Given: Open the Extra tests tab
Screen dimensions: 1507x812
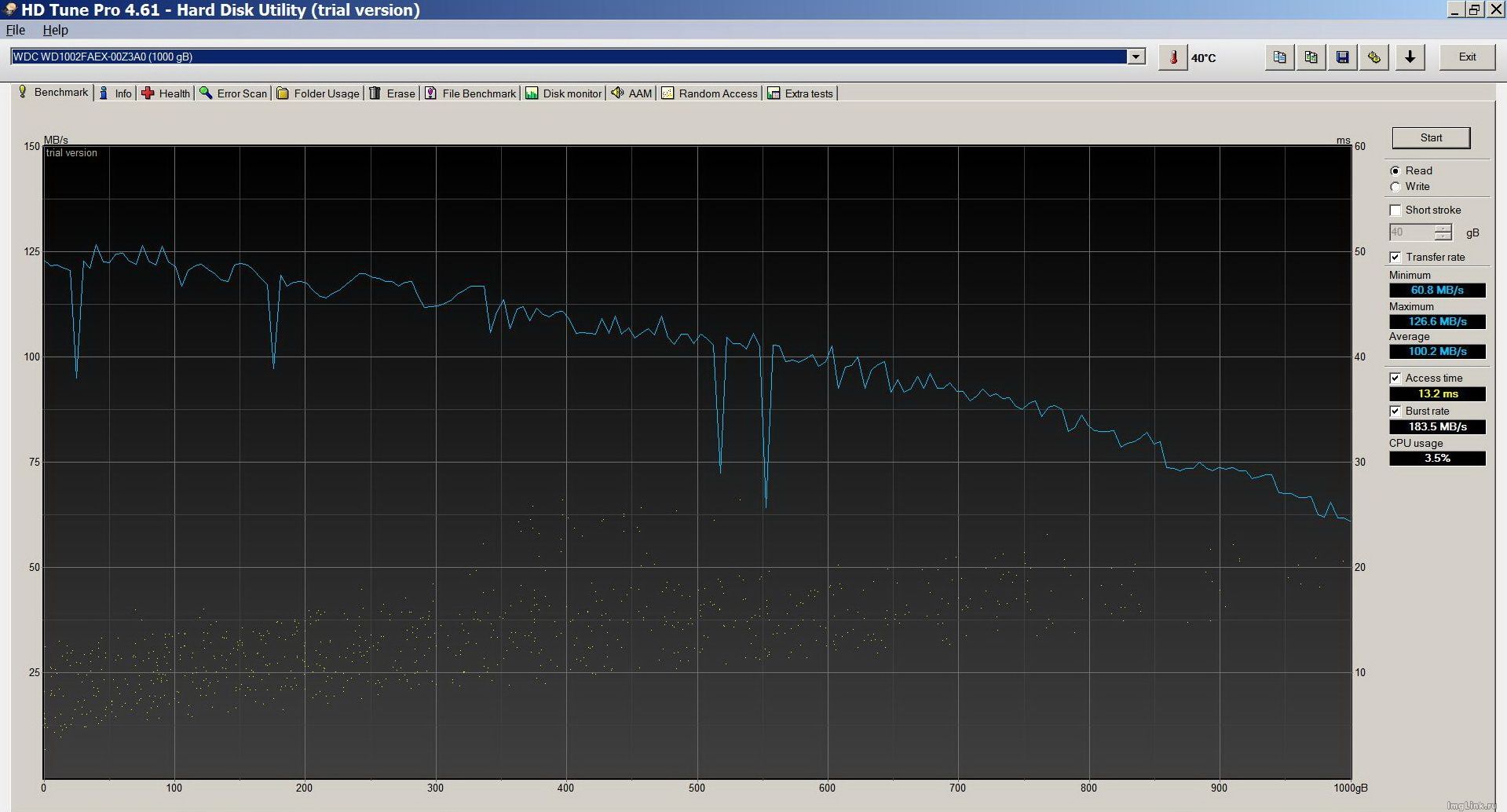Looking at the screenshot, I should tap(800, 93).
